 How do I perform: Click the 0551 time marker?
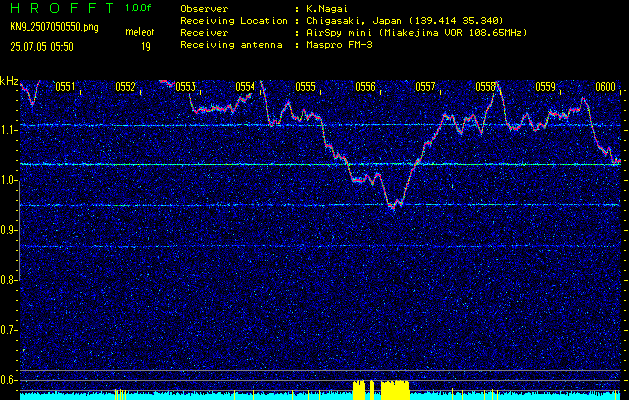click(65, 86)
